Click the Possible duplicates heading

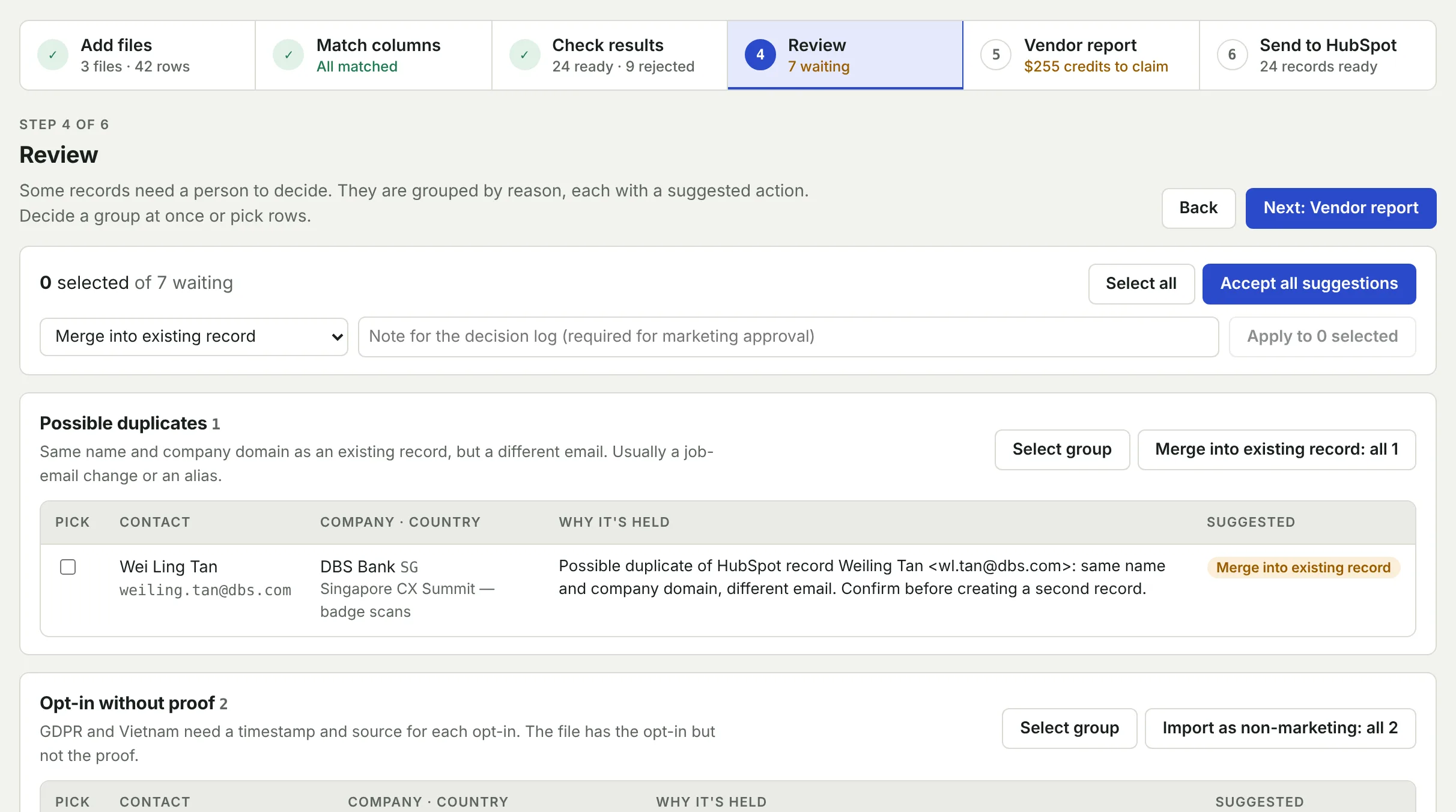click(123, 423)
